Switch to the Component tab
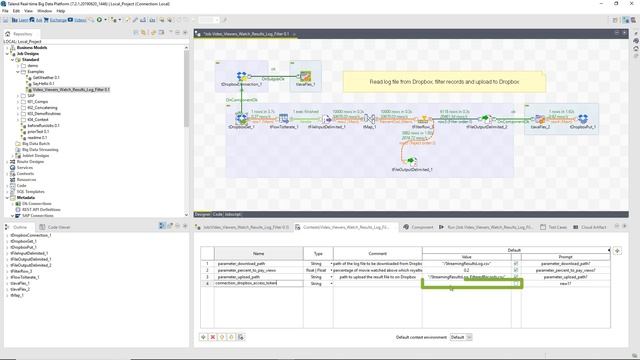640x360 pixels. (418, 227)
